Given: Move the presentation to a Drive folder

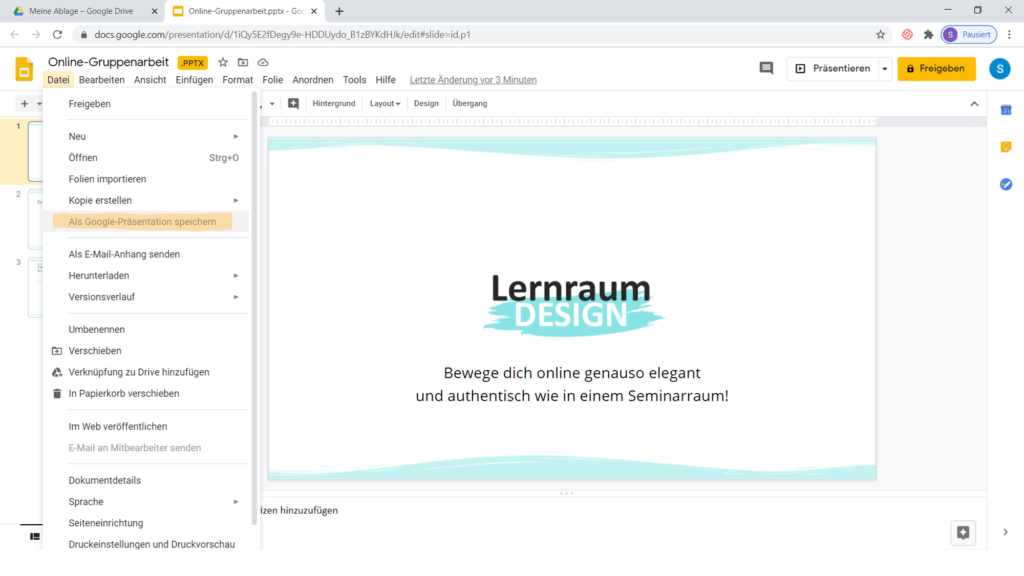Looking at the screenshot, I should tap(241, 61).
